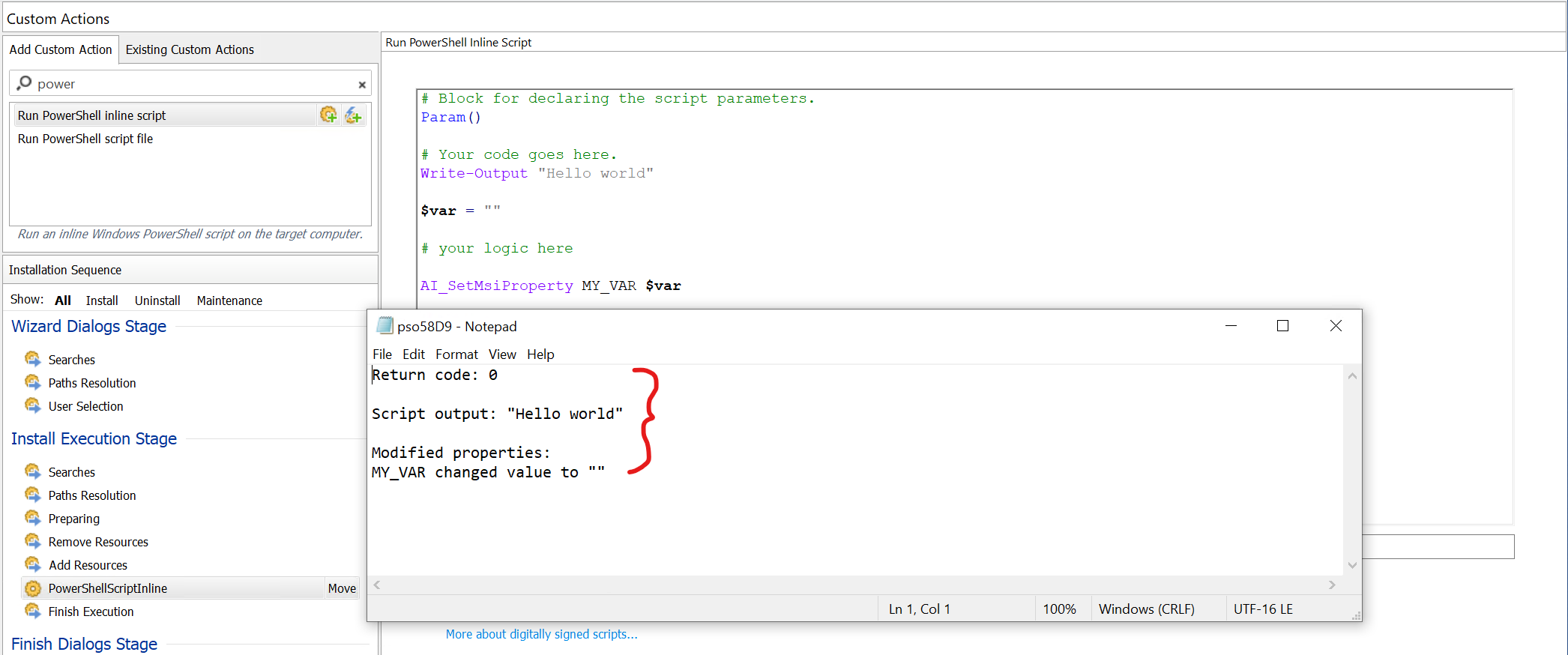Click the Wizard Dialogs Searches icon
This screenshot has height=655, width=1568.
(32, 359)
